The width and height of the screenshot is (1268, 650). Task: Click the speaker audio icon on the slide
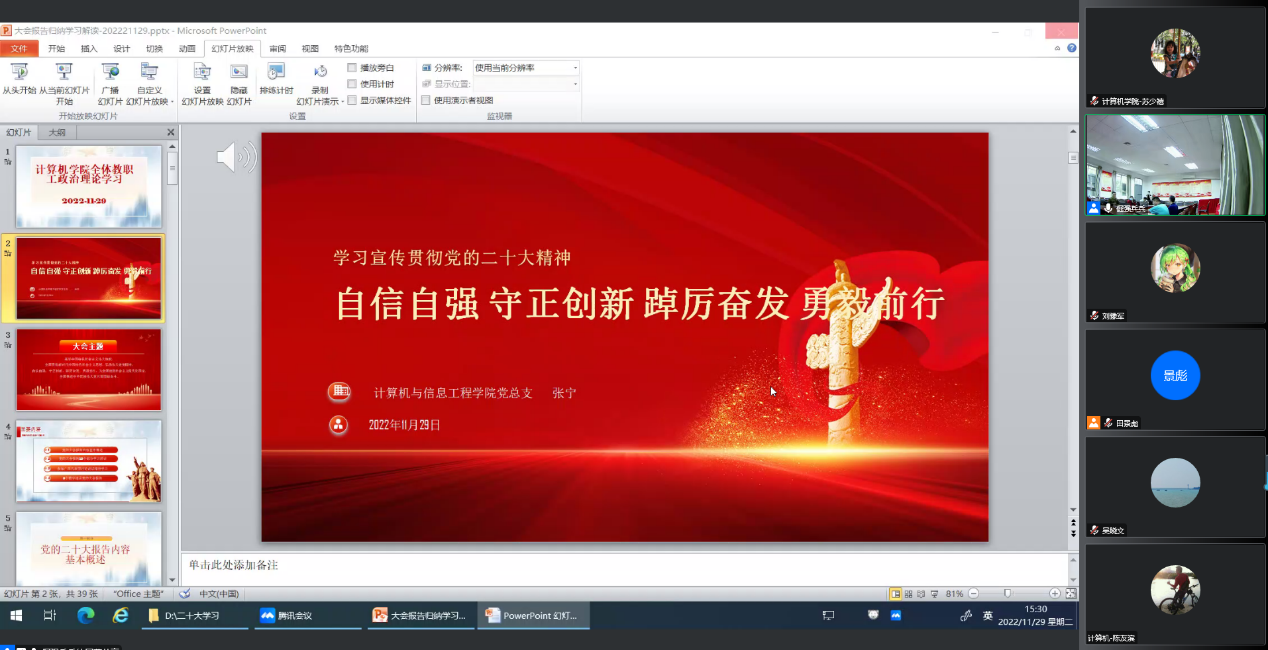[x=236, y=157]
